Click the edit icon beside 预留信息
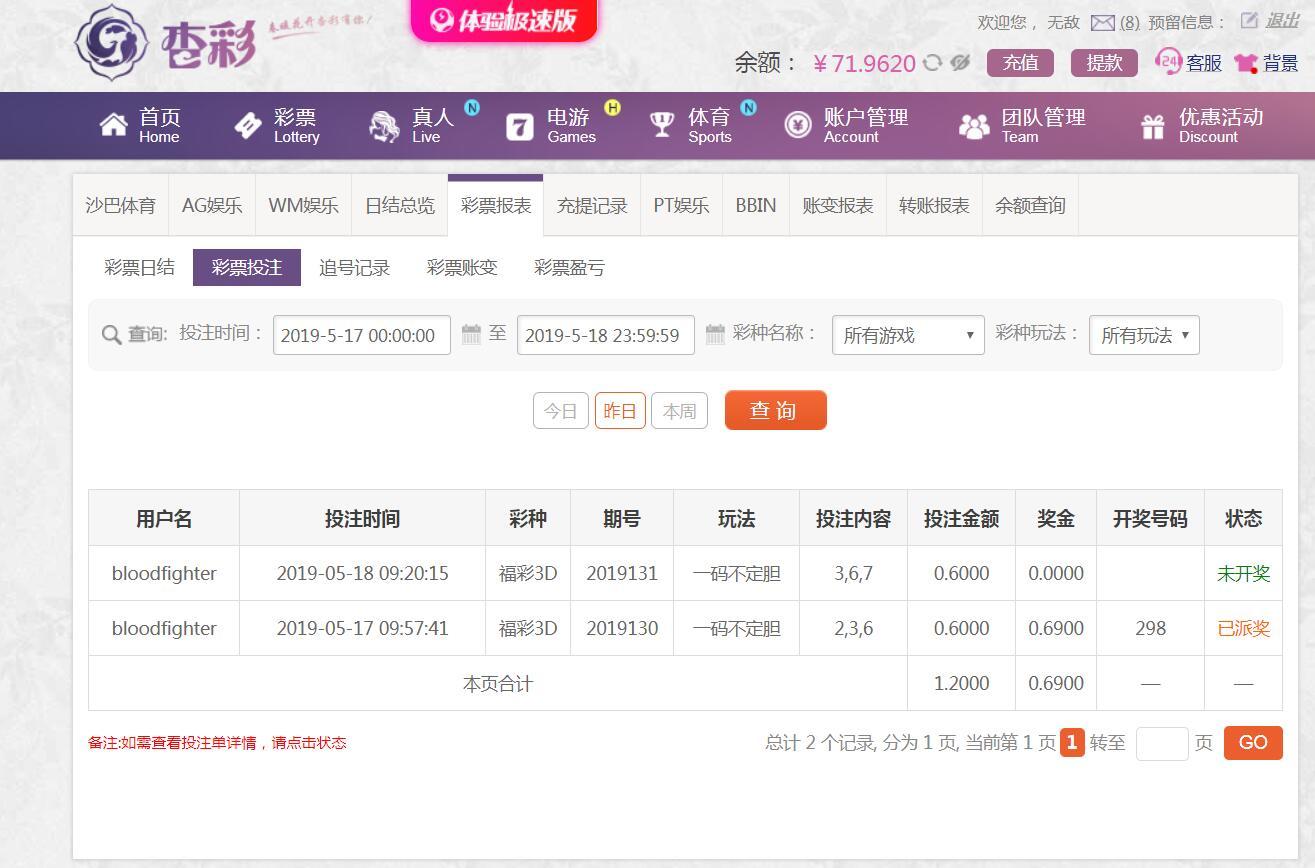 tap(1249, 20)
